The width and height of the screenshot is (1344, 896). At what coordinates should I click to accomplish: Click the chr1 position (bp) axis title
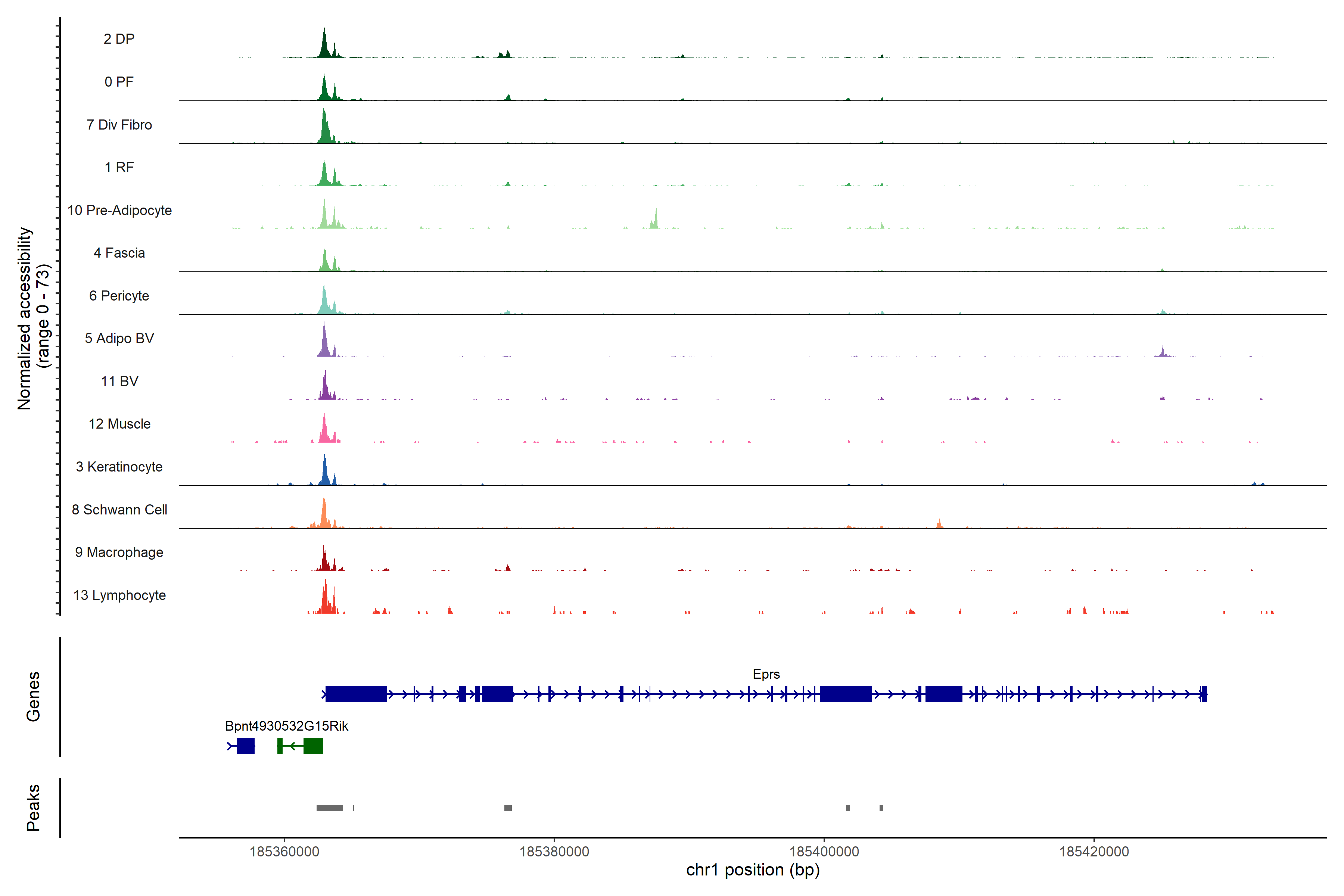(753, 870)
